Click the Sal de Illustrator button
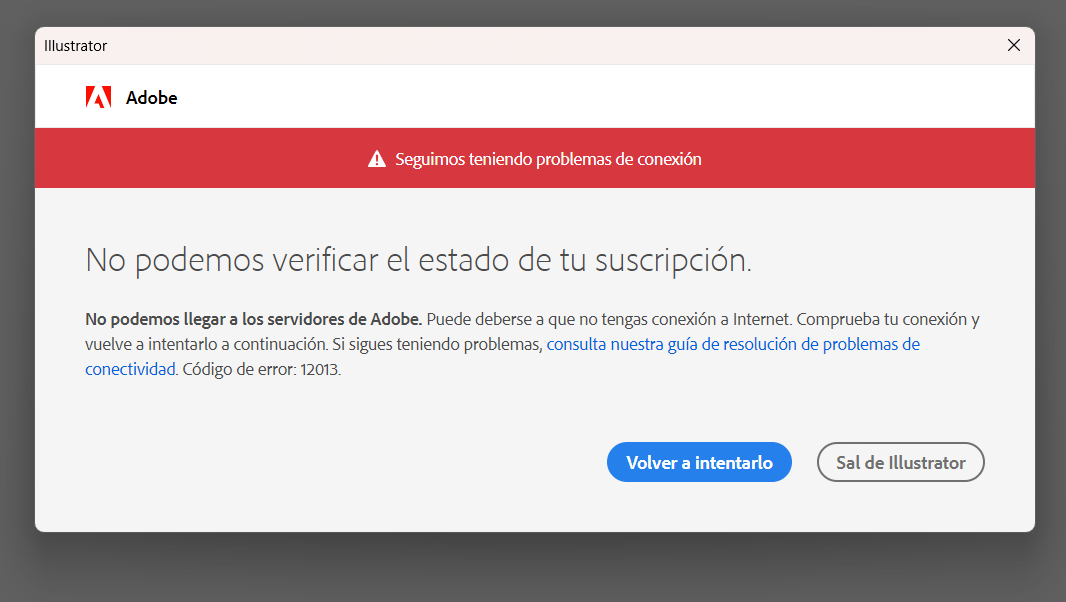 point(900,462)
